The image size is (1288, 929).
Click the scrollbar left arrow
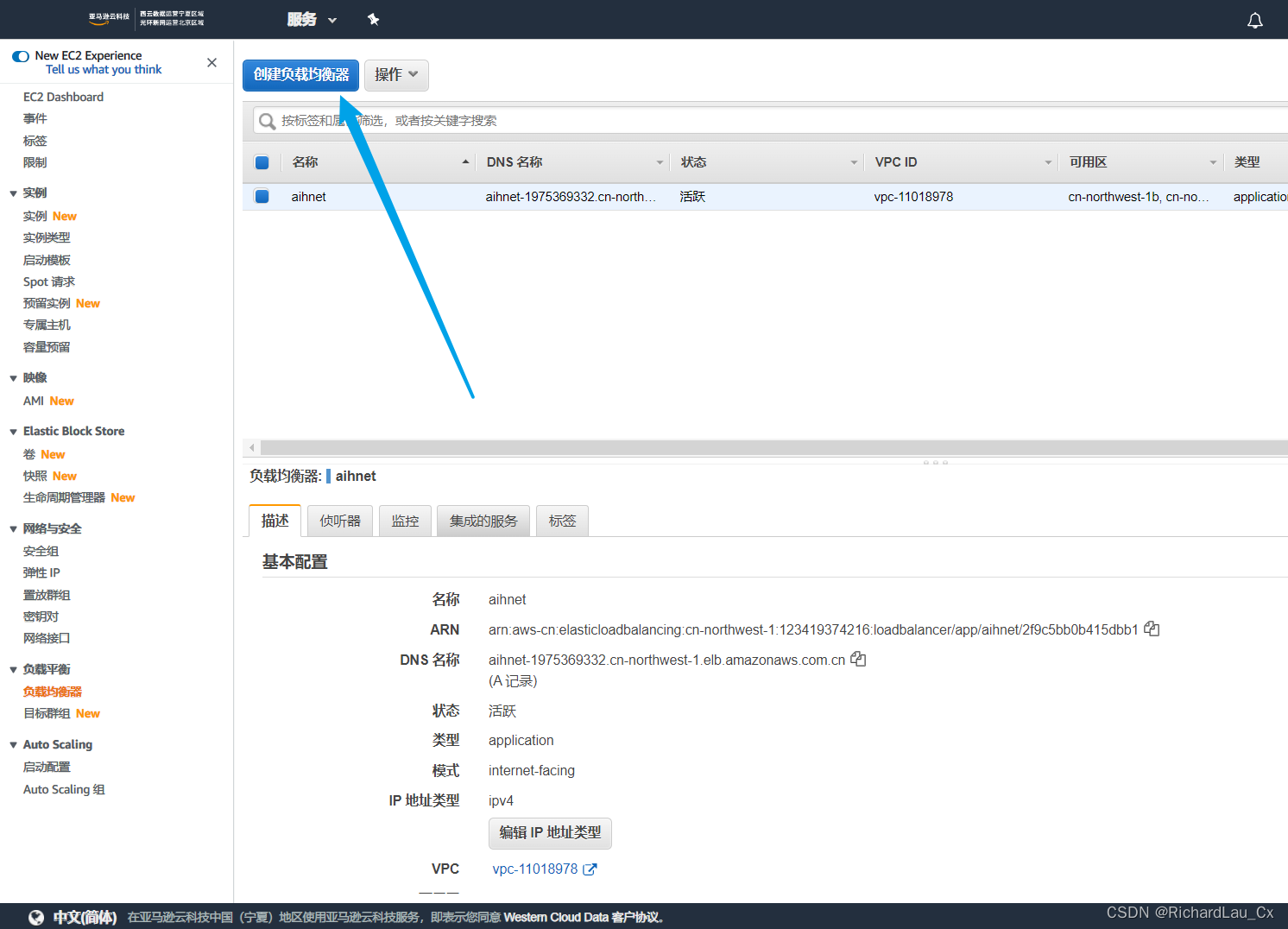(x=251, y=447)
